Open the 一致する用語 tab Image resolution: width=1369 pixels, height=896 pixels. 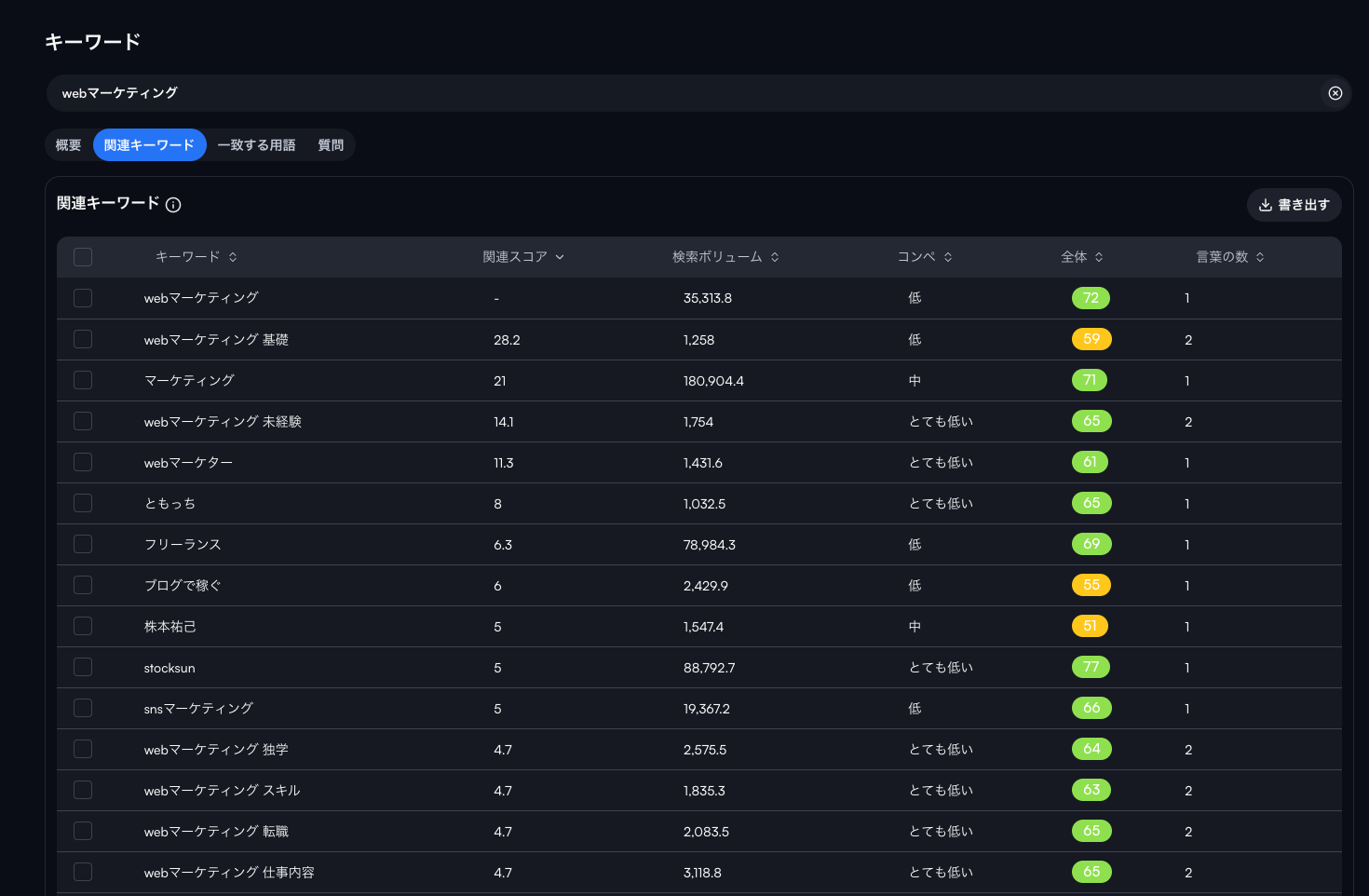(256, 145)
